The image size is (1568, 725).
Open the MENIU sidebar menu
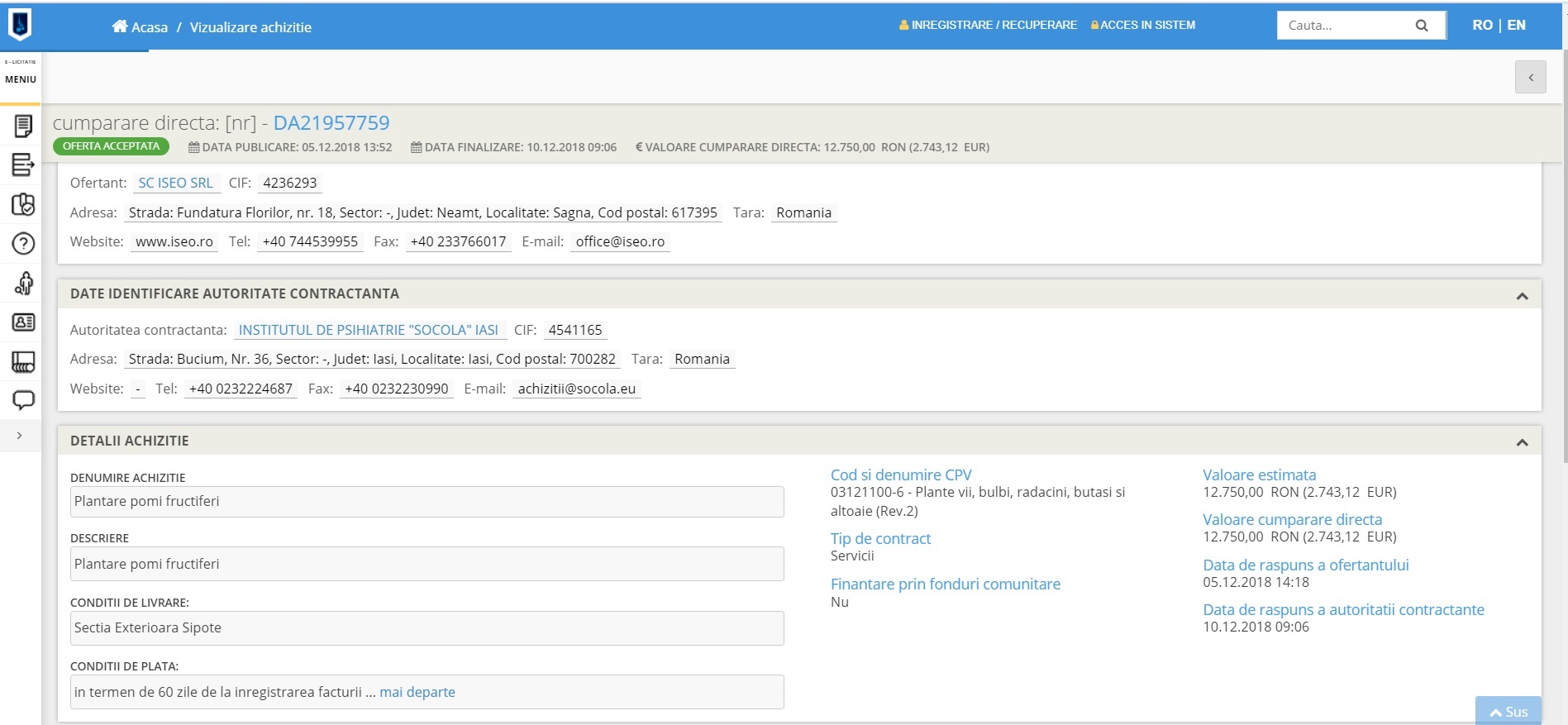[21, 79]
